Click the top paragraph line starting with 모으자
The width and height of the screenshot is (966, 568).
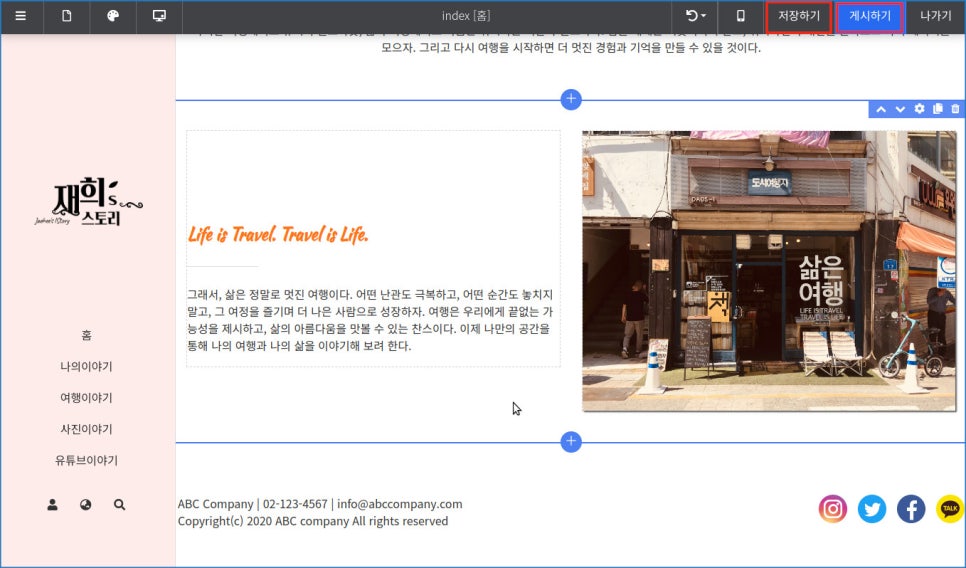571,48
